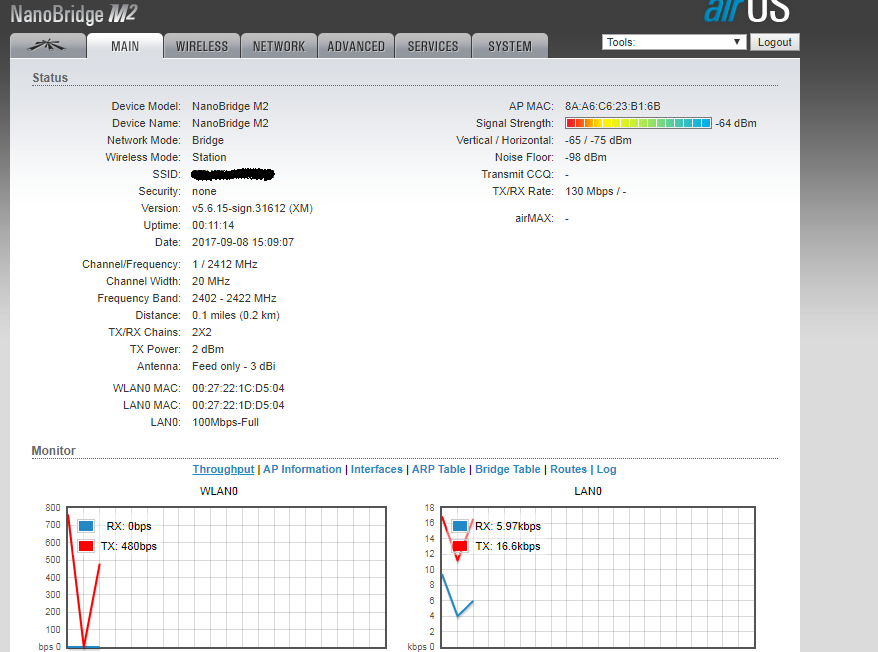
Task: Click the Security value none
Action: pos(204,192)
